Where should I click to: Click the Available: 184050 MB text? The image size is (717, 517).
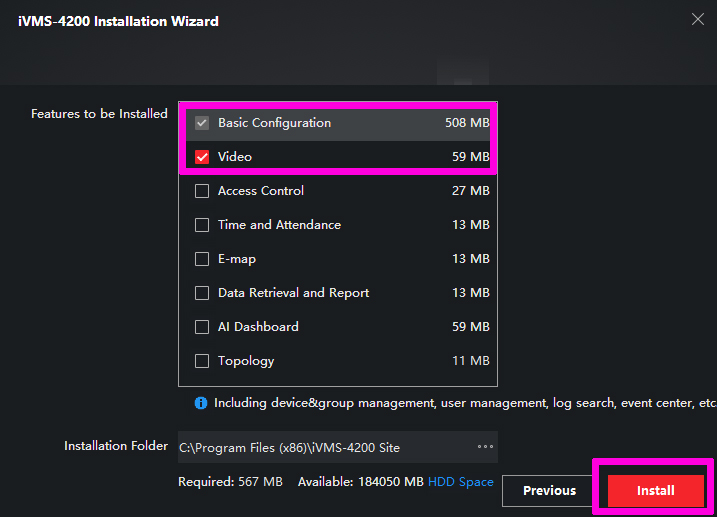click(x=360, y=482)
